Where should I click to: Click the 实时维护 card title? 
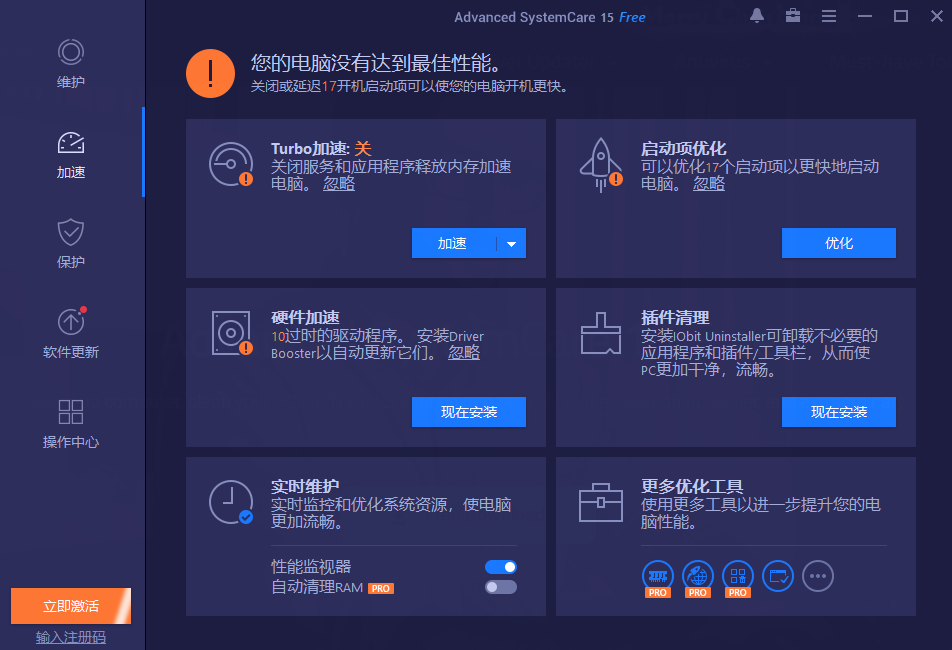[x=305, y=486]
